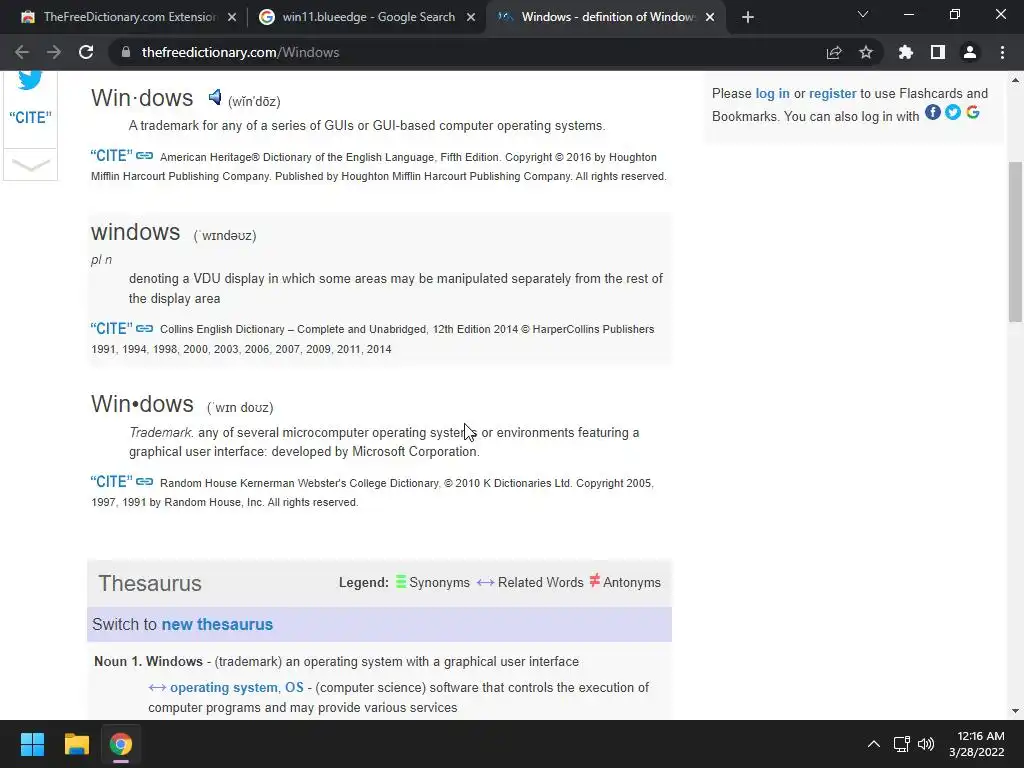Copy link icon beside Collins English citation

click(144, 328)
